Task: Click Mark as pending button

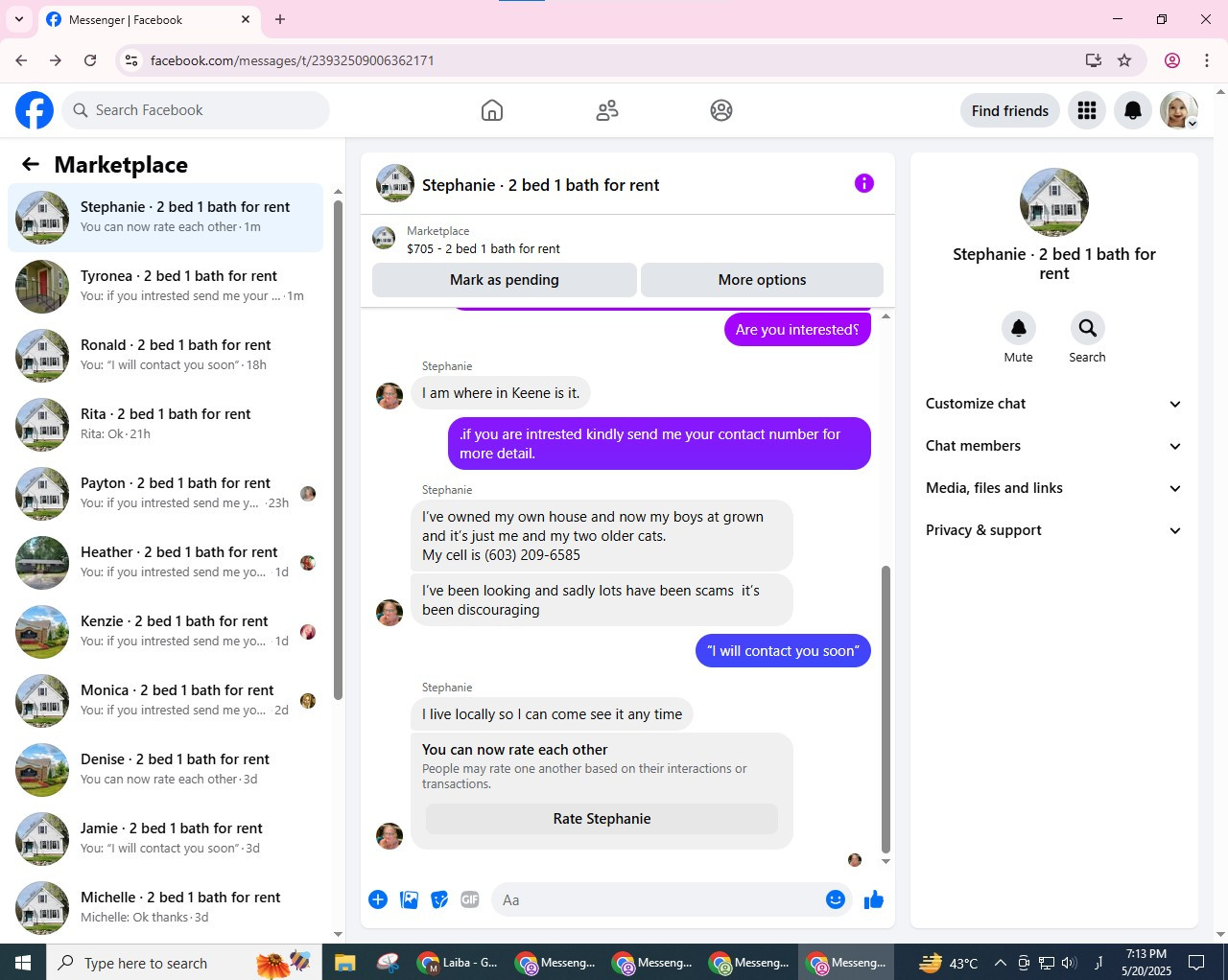Action: [505, 280]
